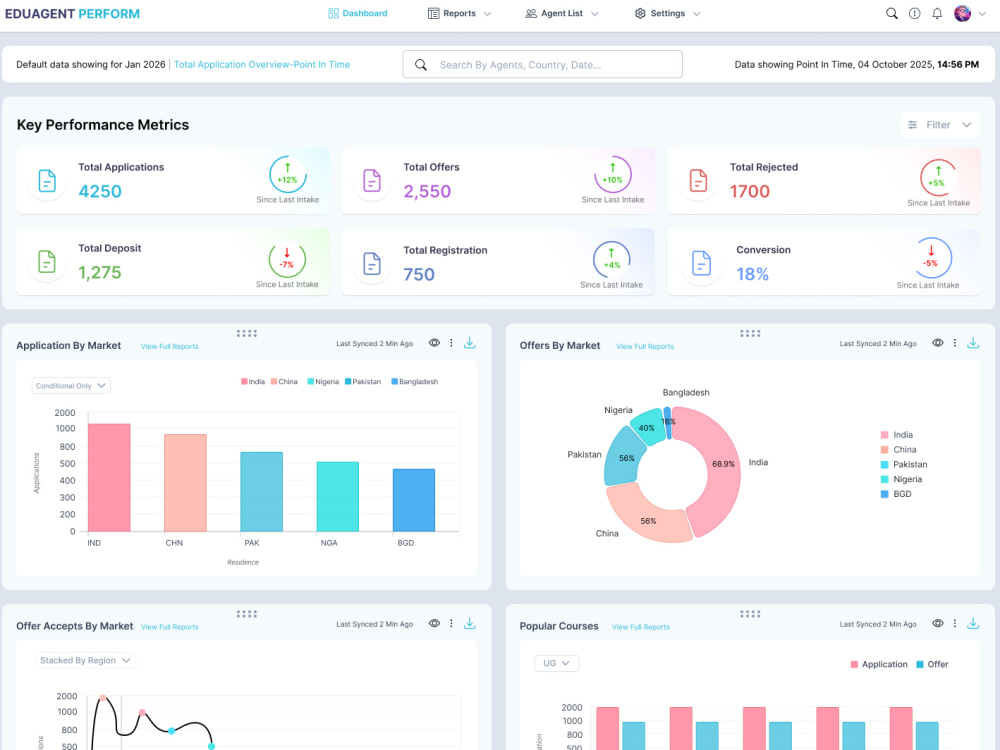
Task: Toggle Nigeria series in bar chart legend
Action: click(323, 382)
